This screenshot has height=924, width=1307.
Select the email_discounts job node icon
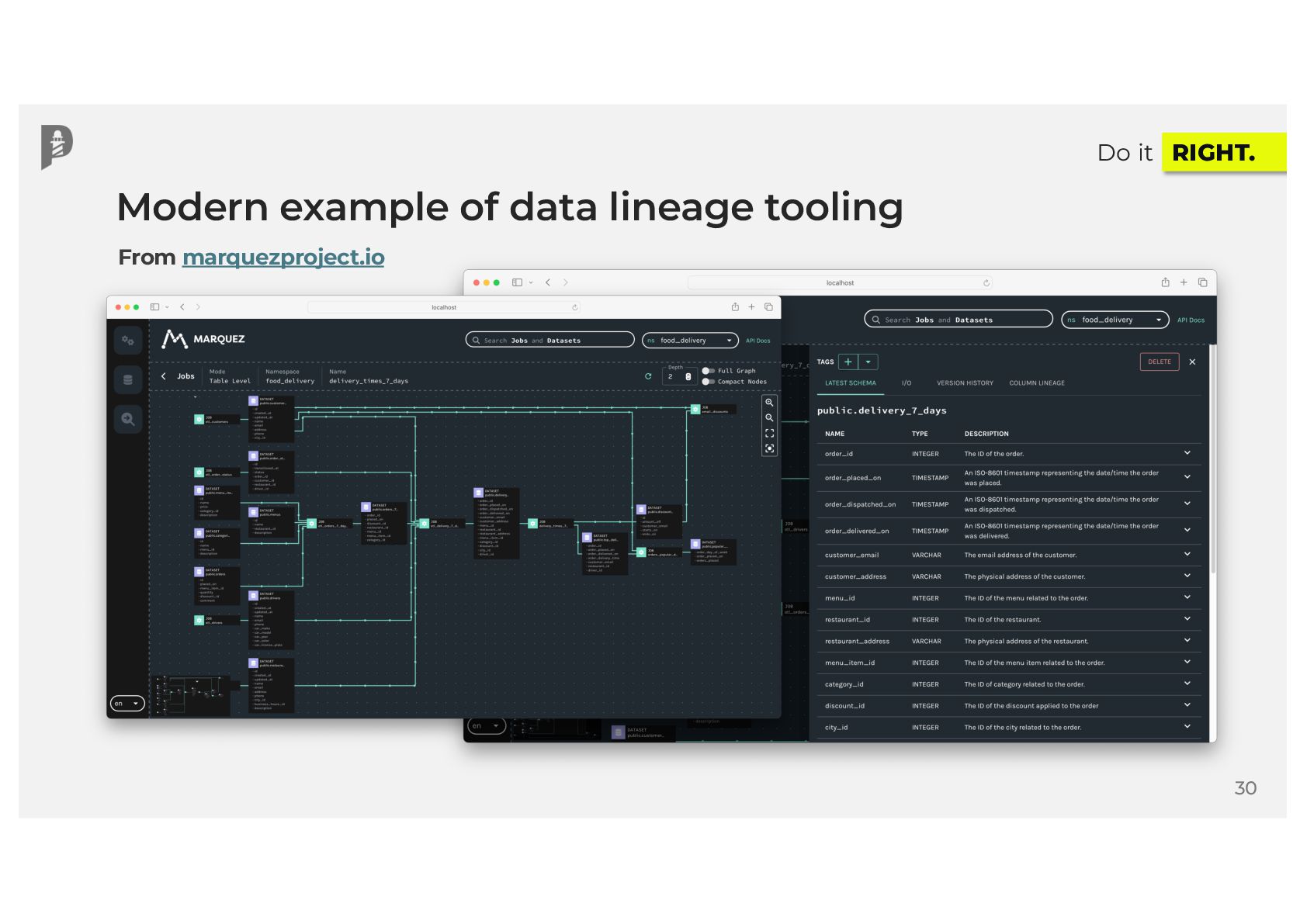pos(695,409)
